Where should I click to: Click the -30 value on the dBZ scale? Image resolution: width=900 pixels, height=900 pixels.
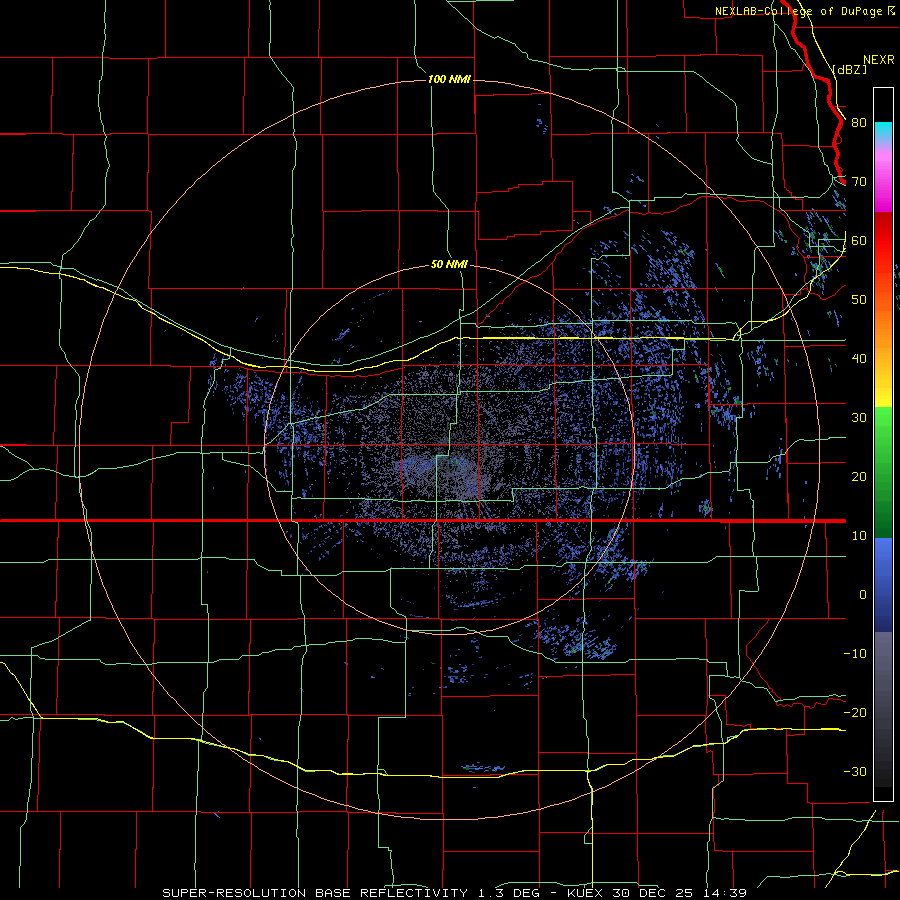point(855,772)
